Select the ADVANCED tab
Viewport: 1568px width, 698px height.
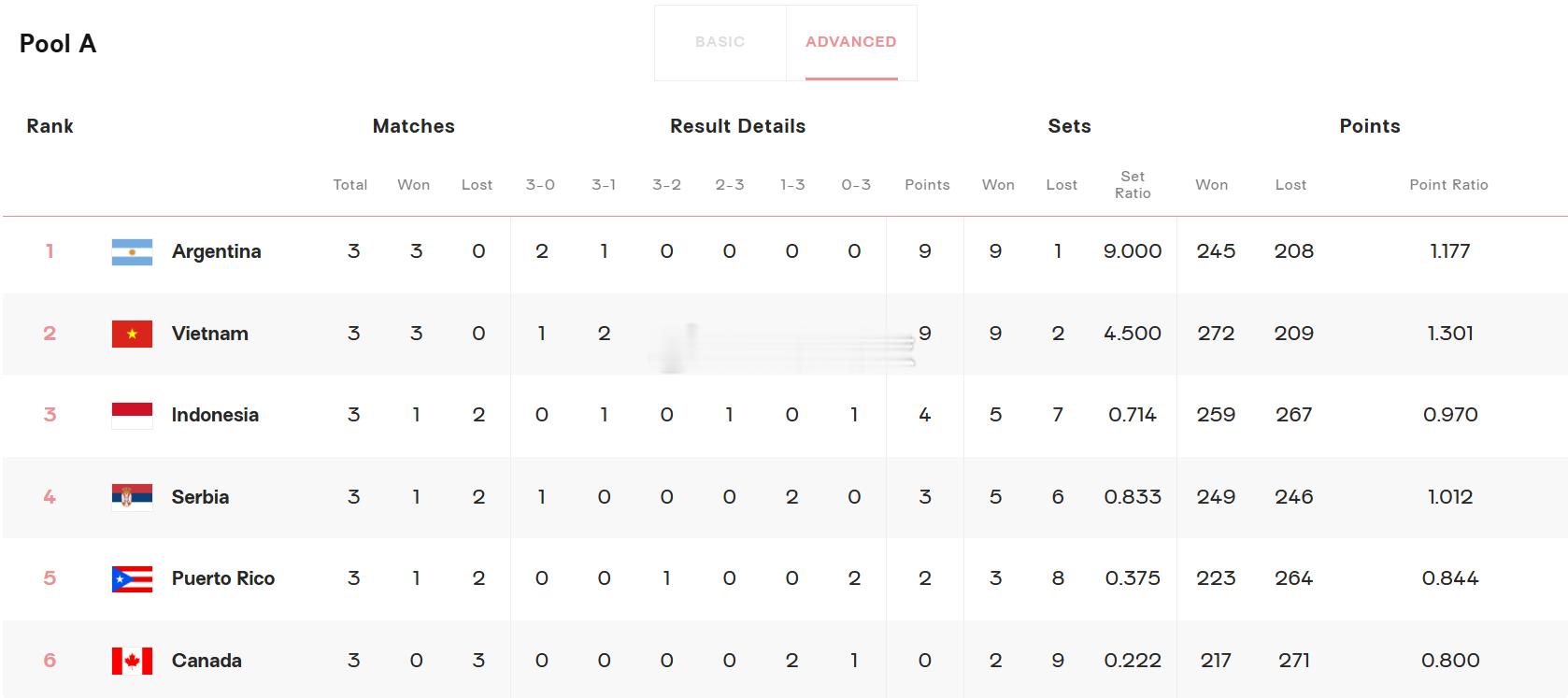point(850,42)
